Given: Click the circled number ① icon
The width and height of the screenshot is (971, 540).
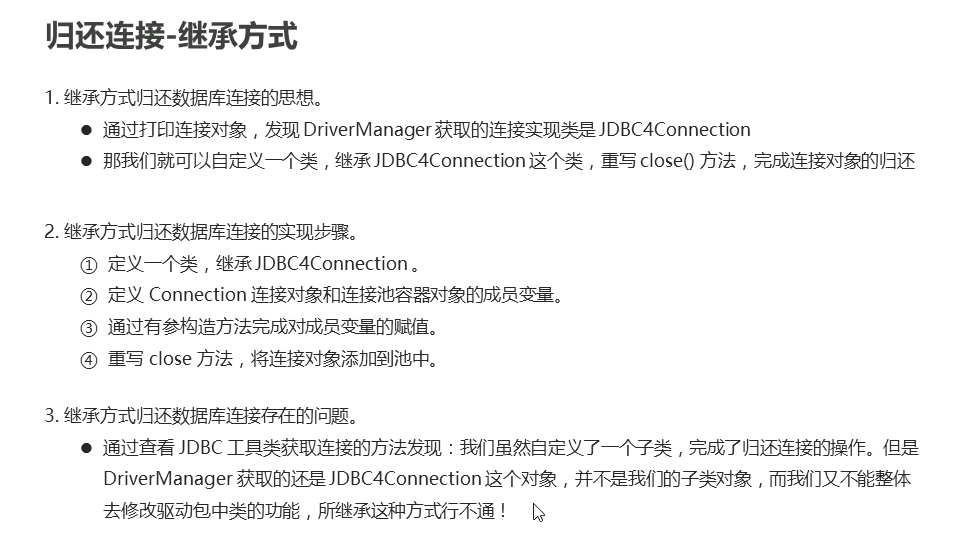Looking at the screenshot, I should pos(89,266).
